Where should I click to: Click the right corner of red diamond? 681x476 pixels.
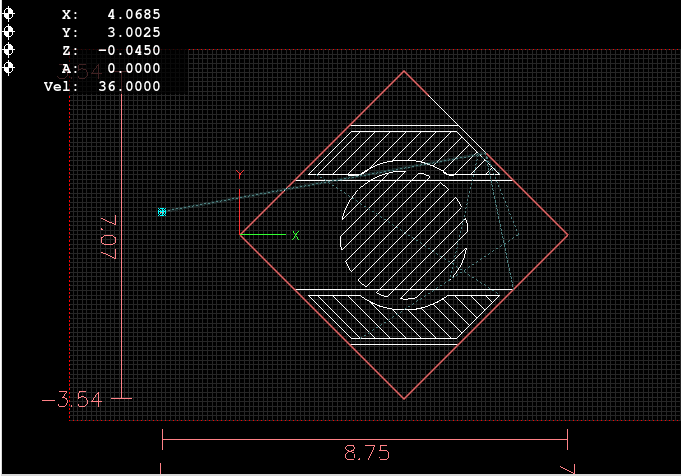pyautogui.click(x=568, y=236)
